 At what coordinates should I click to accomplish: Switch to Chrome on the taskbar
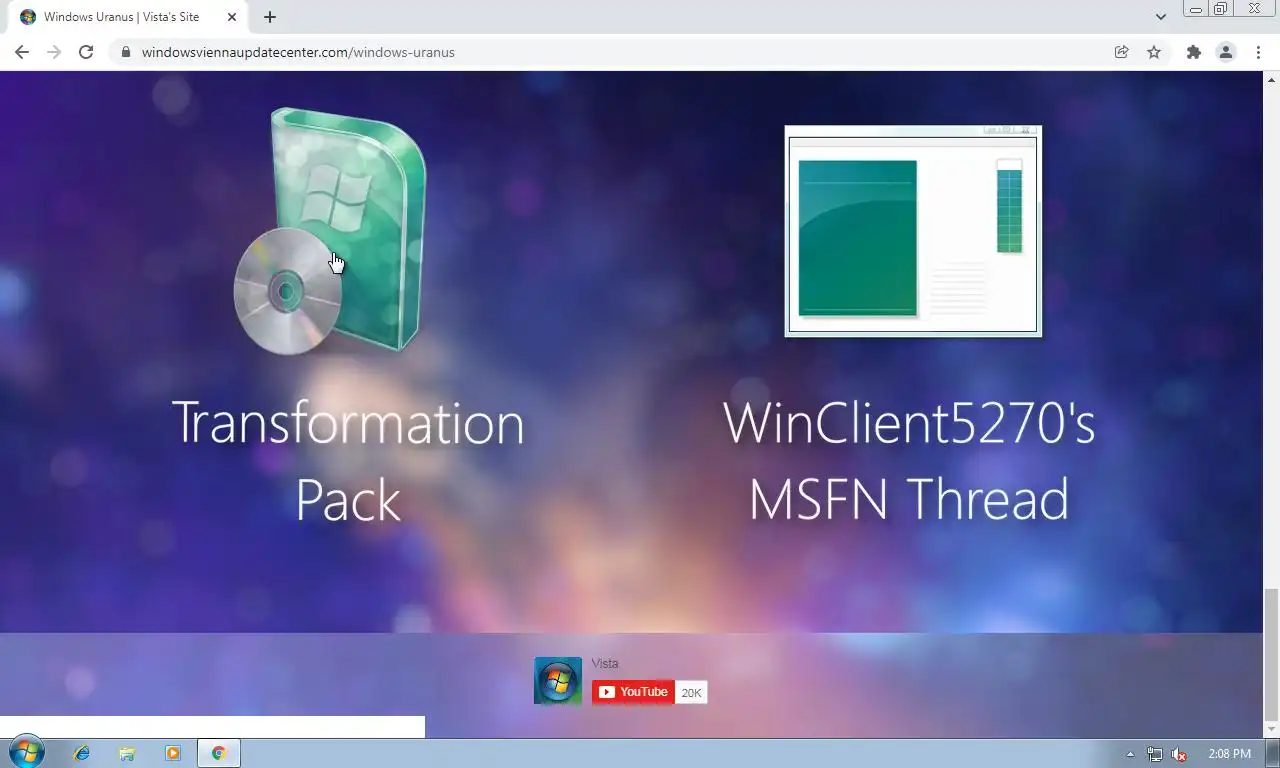219,753
